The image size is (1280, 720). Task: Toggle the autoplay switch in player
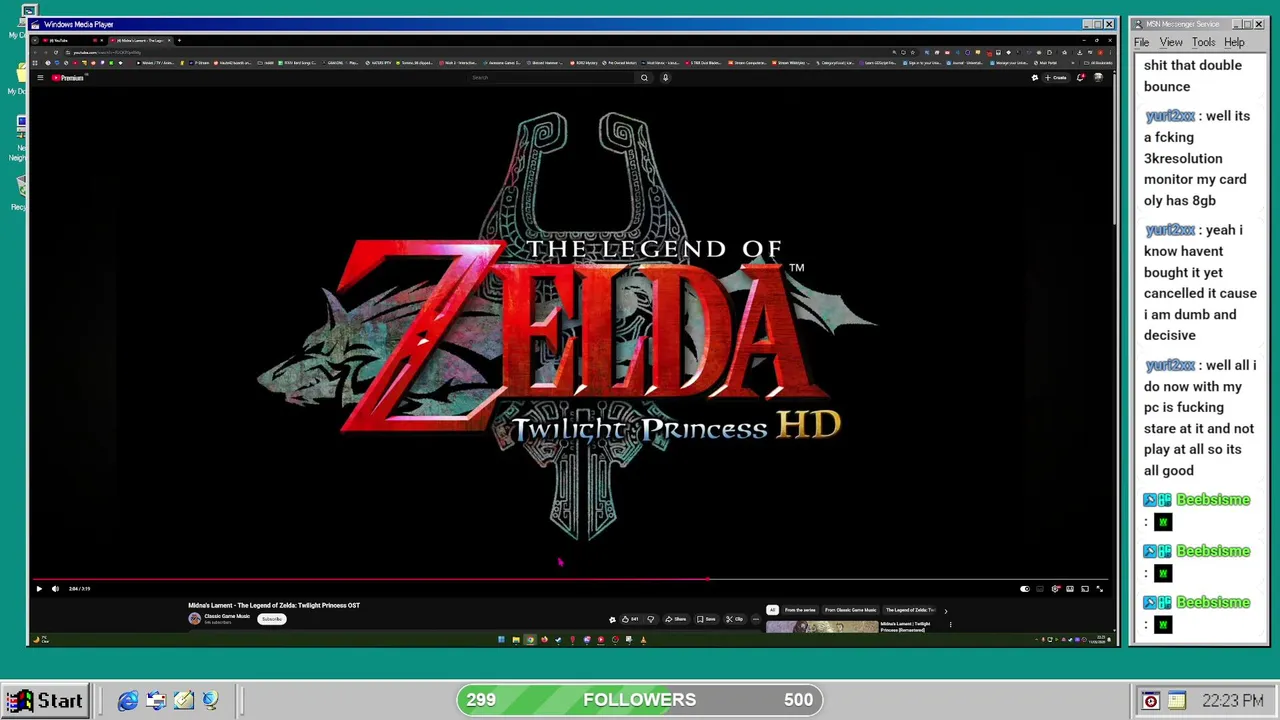(1025, 589)
